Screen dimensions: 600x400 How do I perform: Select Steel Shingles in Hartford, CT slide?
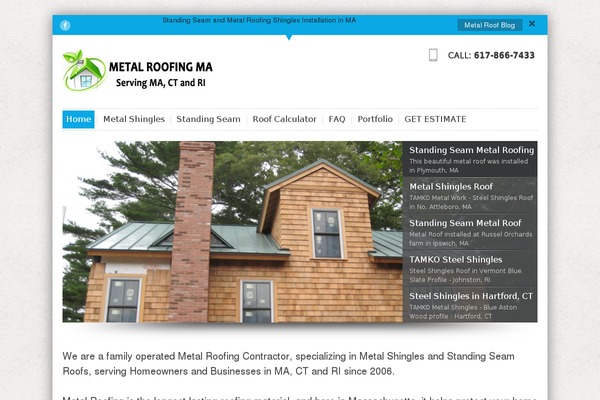pyautogui.click(x=470, y=305)
